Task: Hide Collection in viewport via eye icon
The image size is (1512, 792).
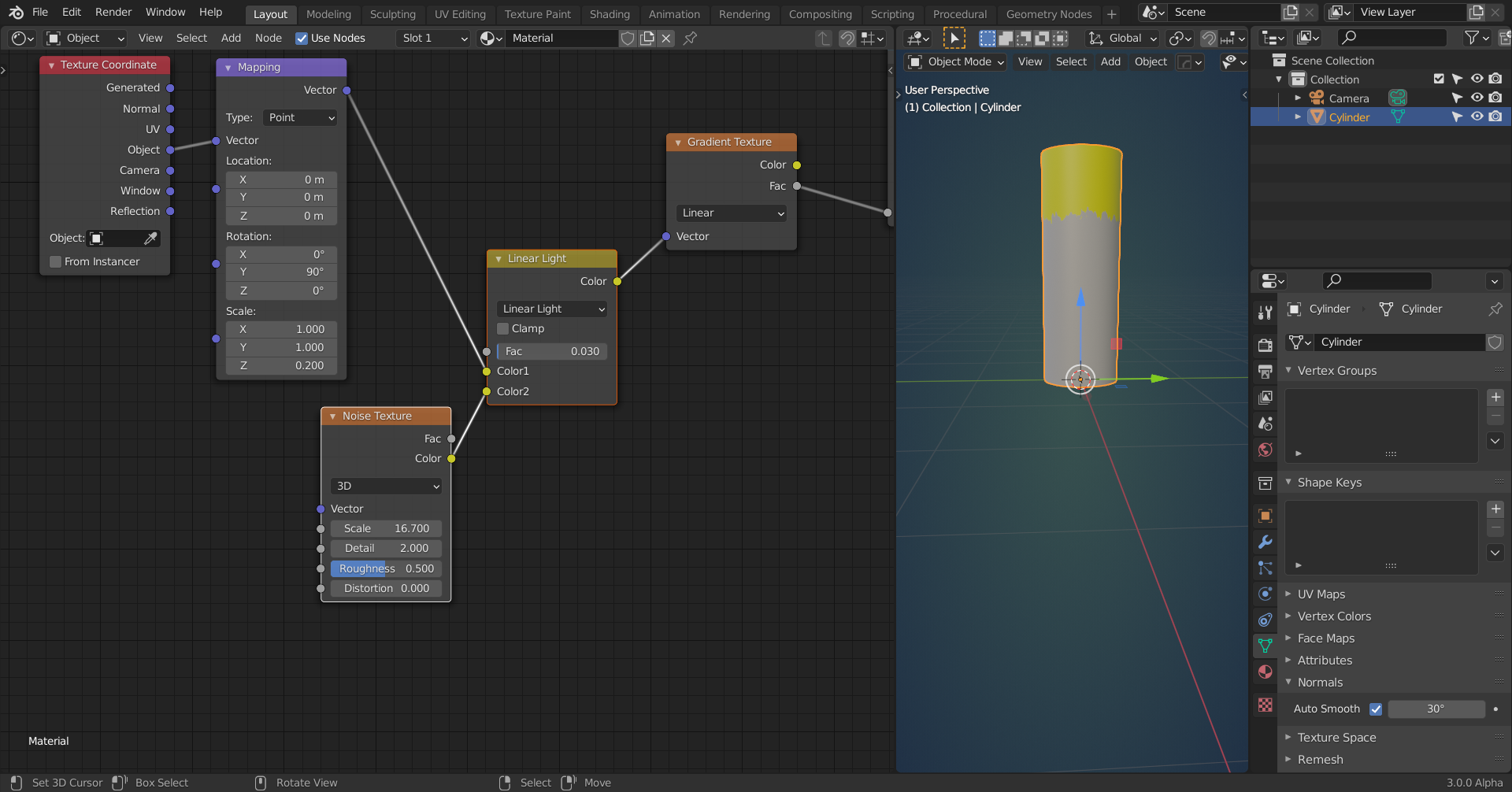Action: [x=1477, y=79]
